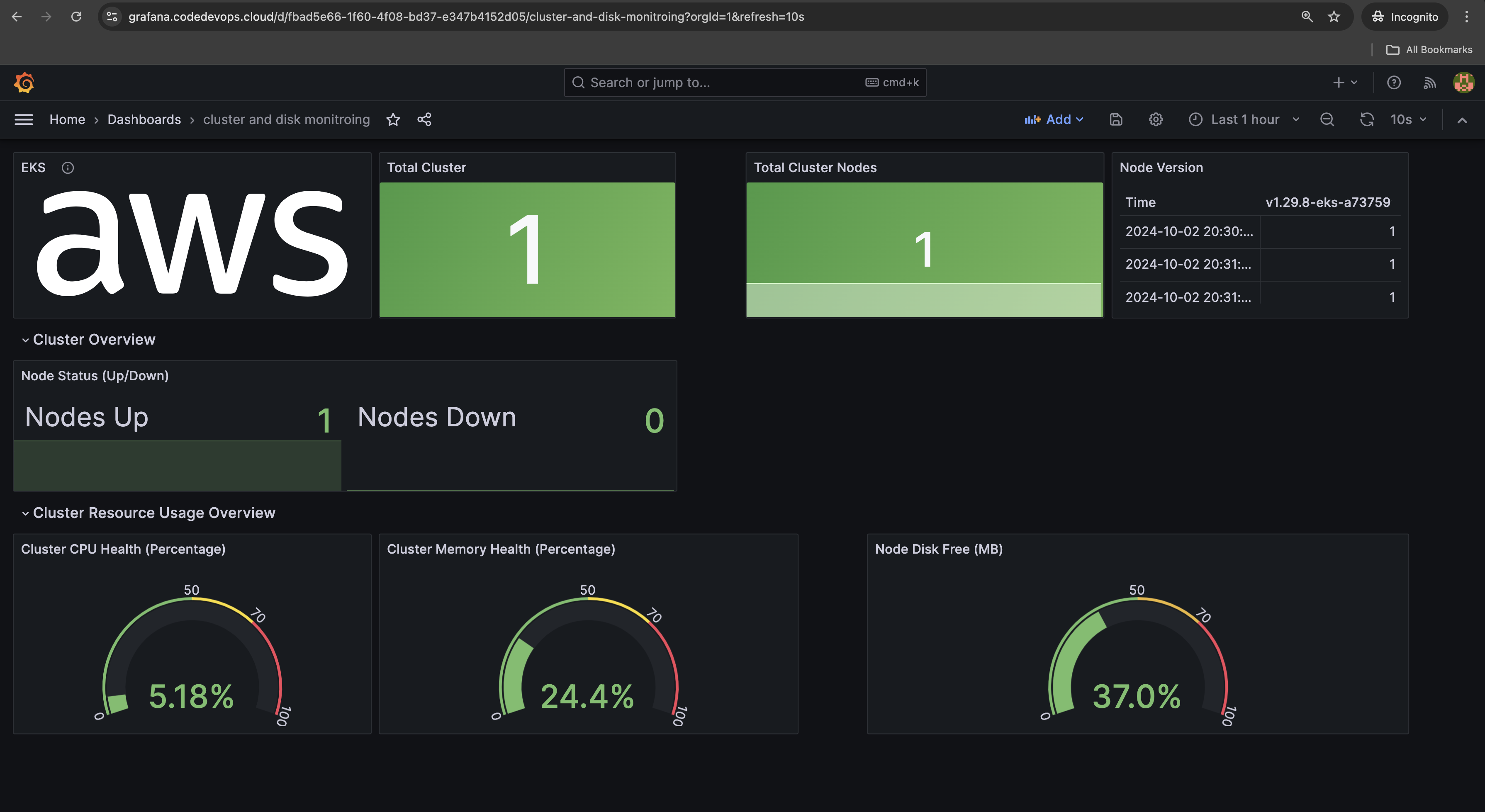This screenshot has width=1485, height=812.
Task: Click the Grafana logo icon
Action: (x=24, y=83)
